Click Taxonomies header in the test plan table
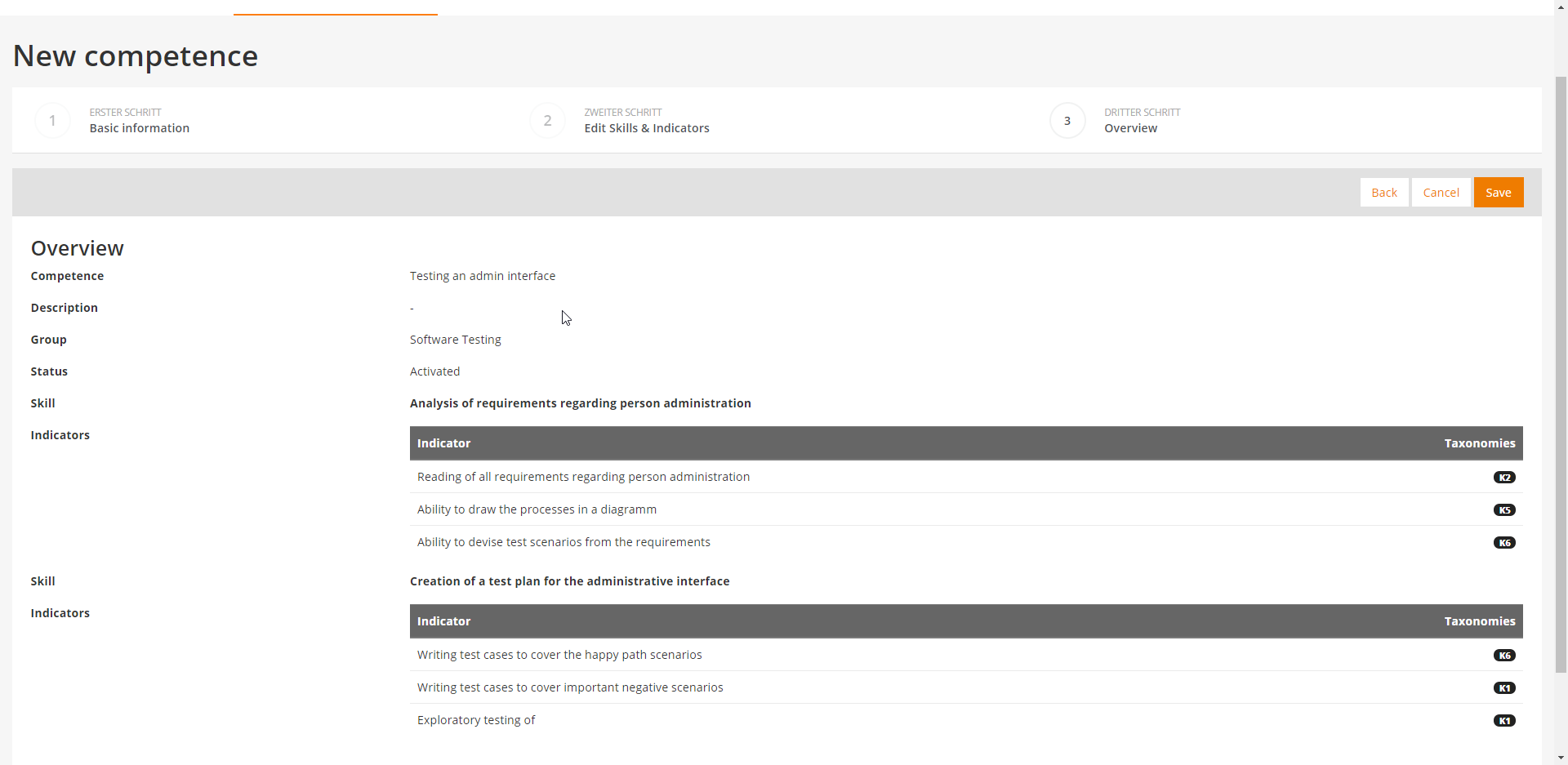Image resolution: width=1568 pixels, height=765 pixels. (x=1479, y=621)
